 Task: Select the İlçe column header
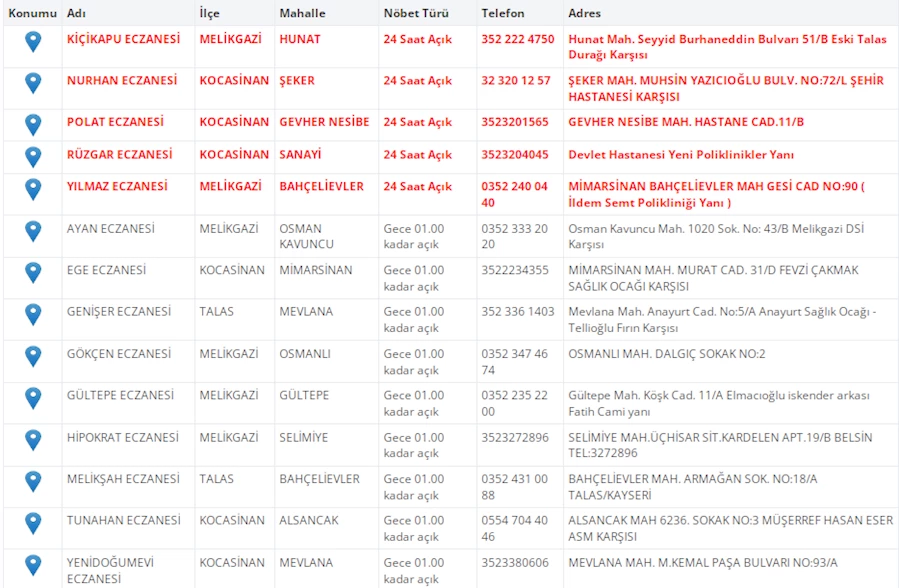click(x=209, y=13)
